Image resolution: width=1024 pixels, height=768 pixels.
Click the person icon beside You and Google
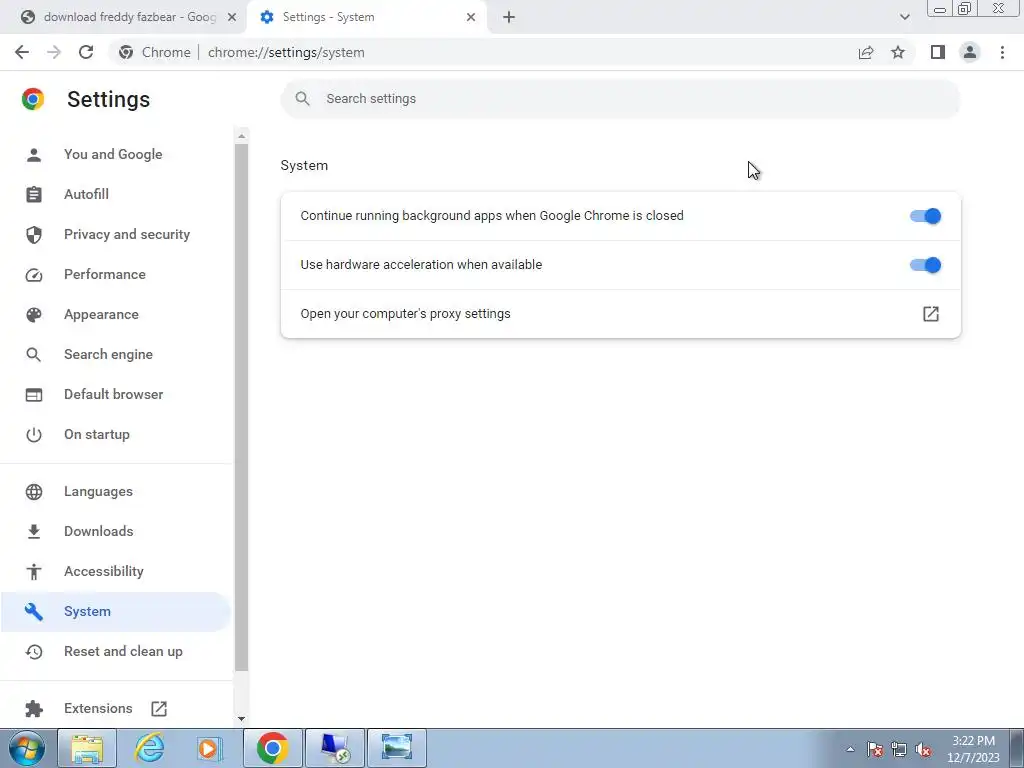point(33,155)
